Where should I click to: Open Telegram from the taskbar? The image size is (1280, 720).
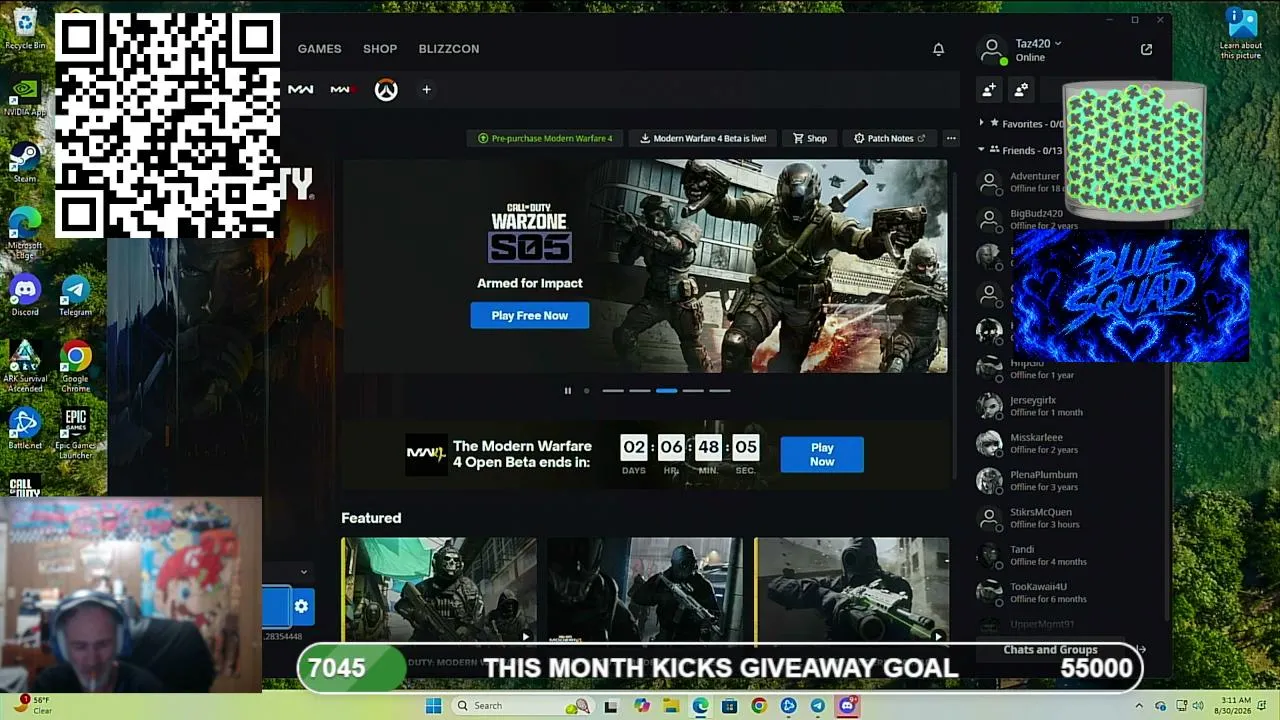tap(818, 706)
